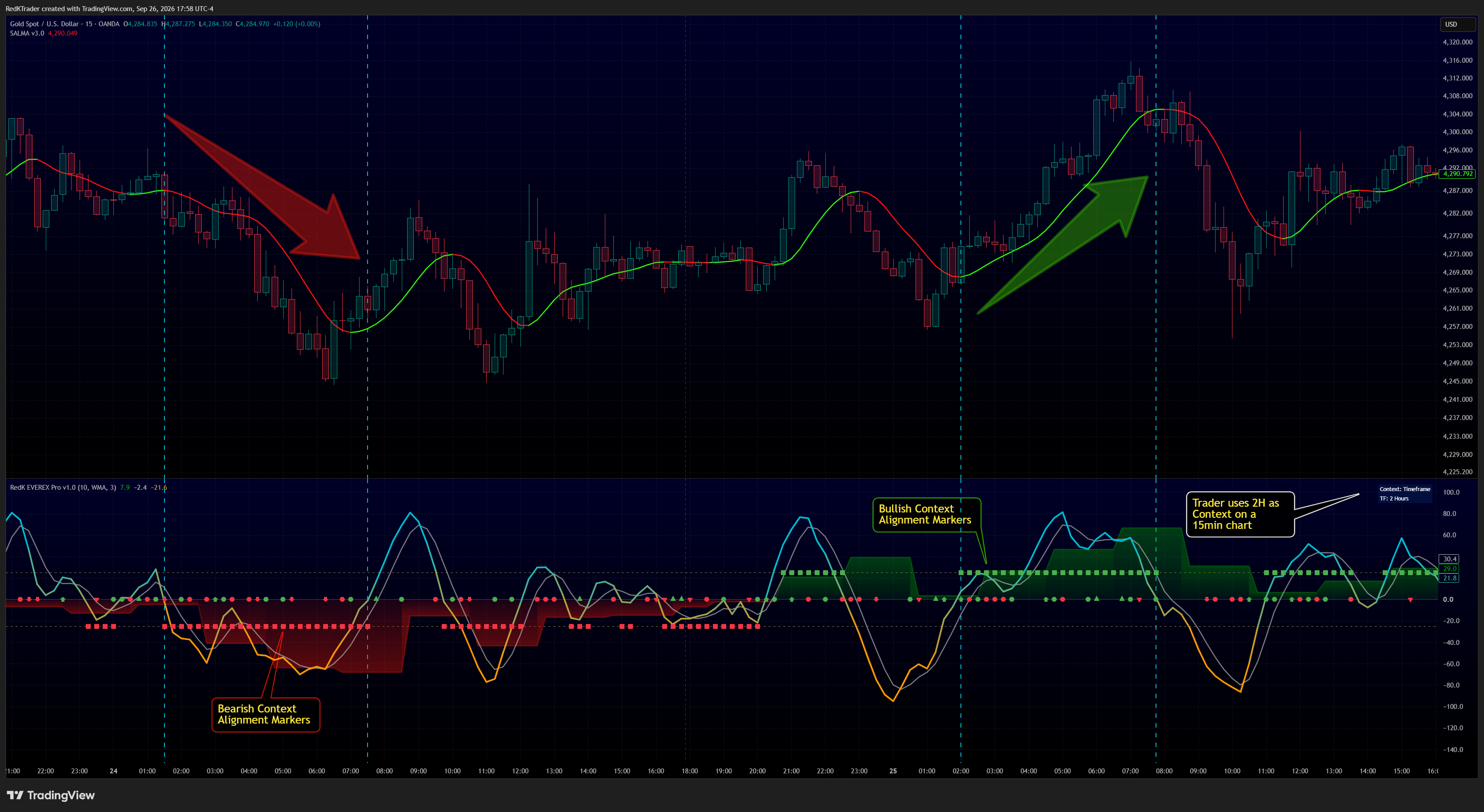
Task: Click the '25' date label on time axis
Action: 893,771
